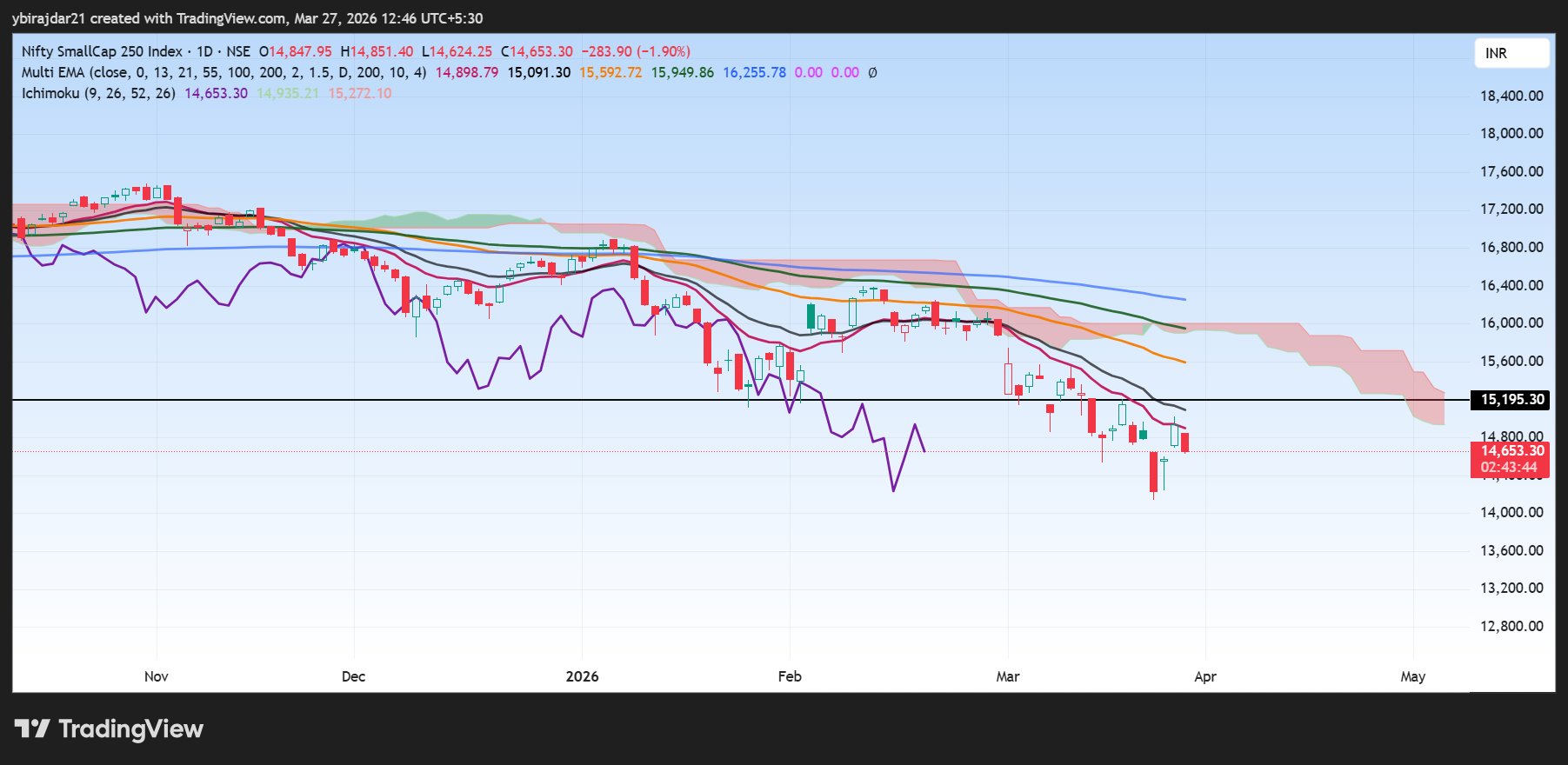Click price axis label 15,600.00
The image size is (1568, 765).
(x=1511, y=361)
